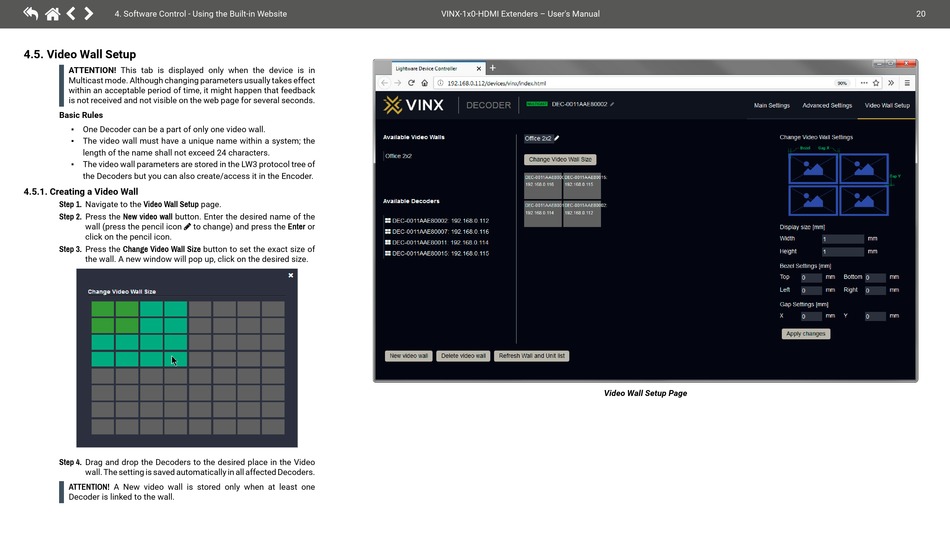Viewport: 950px width, 533px height.
Task: Open the Advanced Settings tab
Action: point(827,105)
